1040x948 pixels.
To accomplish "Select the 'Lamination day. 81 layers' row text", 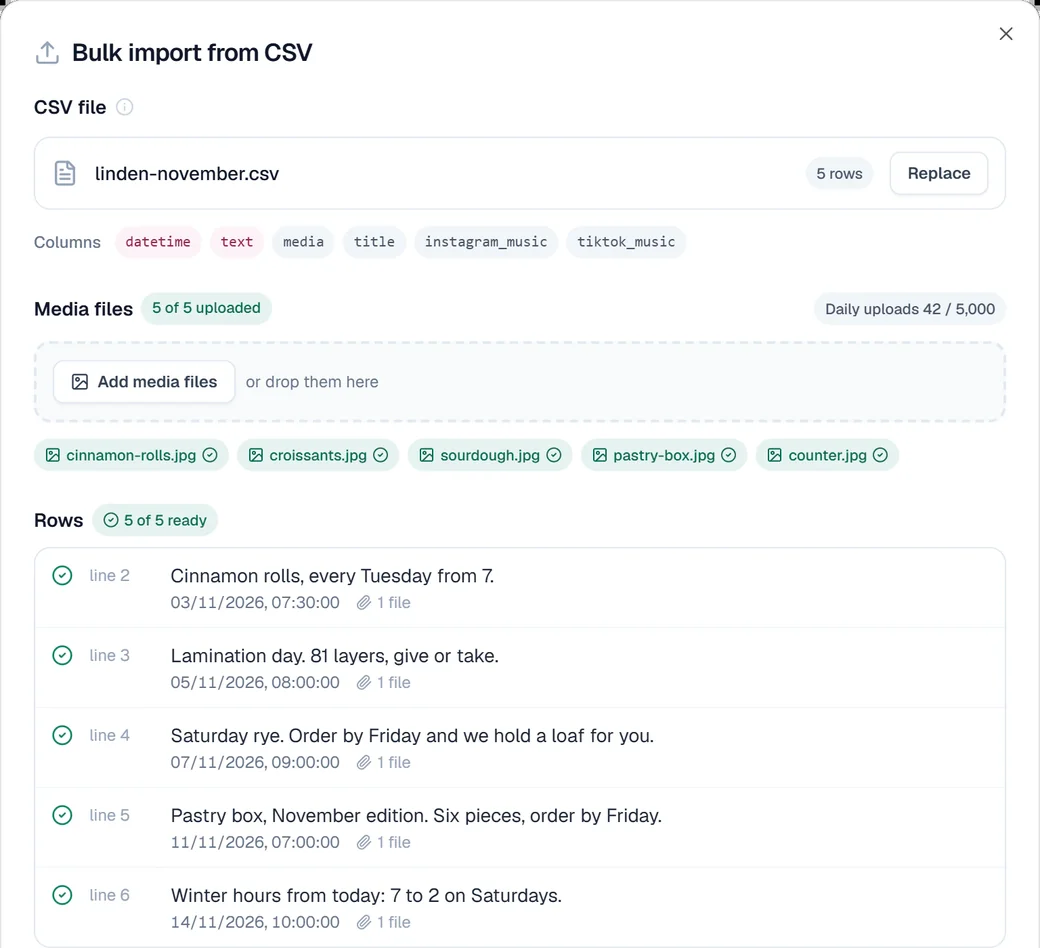I will tap(335, 656).
